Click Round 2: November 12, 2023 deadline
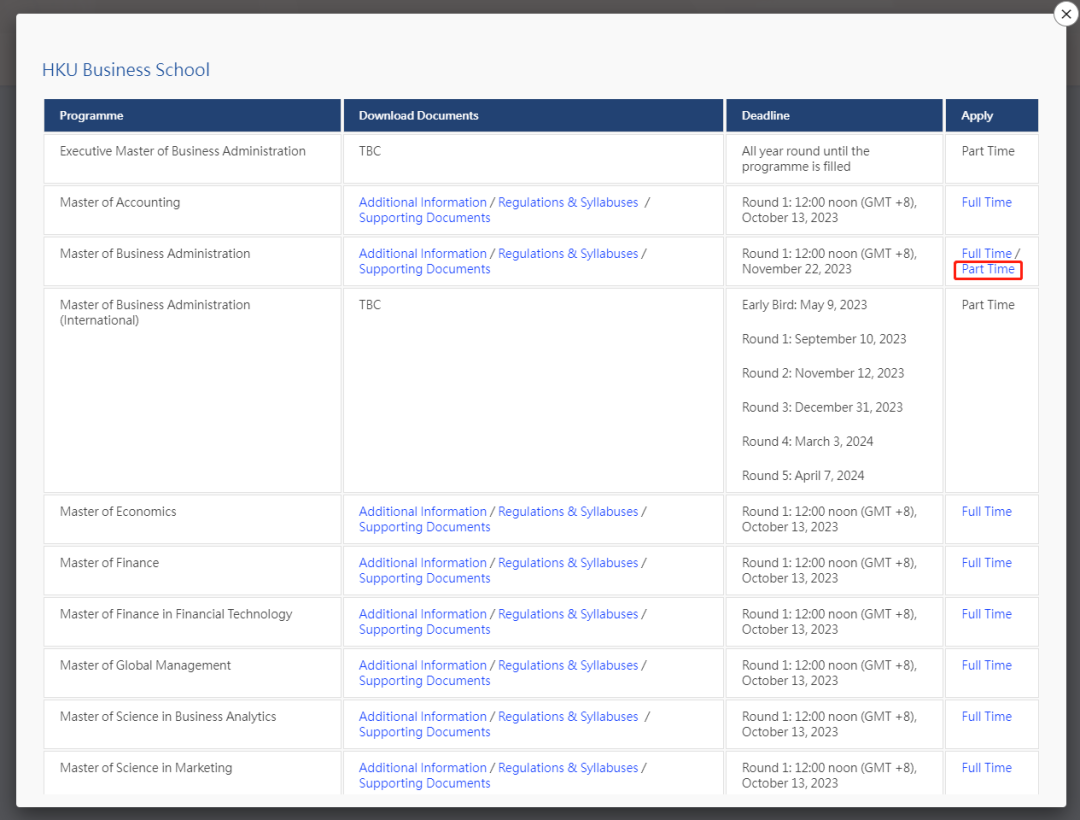 point(822,373)
